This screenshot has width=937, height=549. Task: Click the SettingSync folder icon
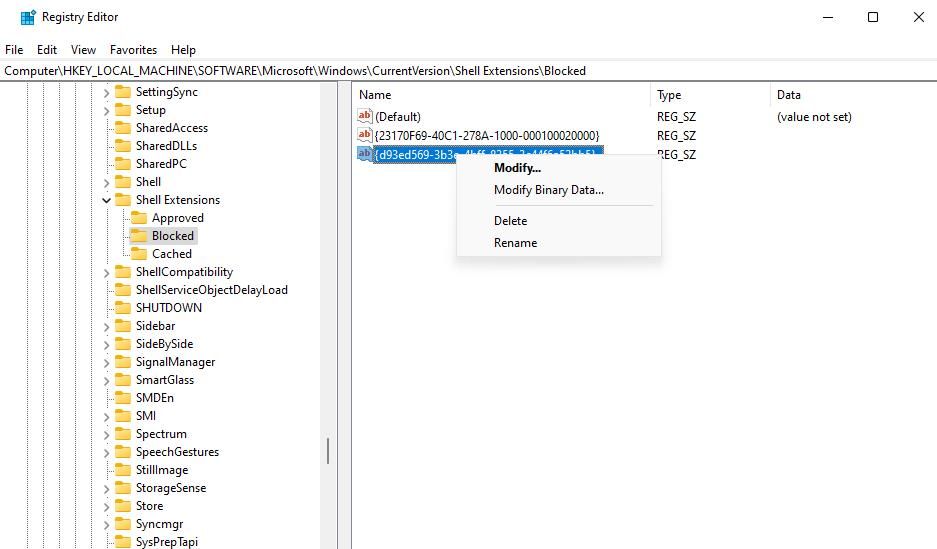(x=123, y=91)
